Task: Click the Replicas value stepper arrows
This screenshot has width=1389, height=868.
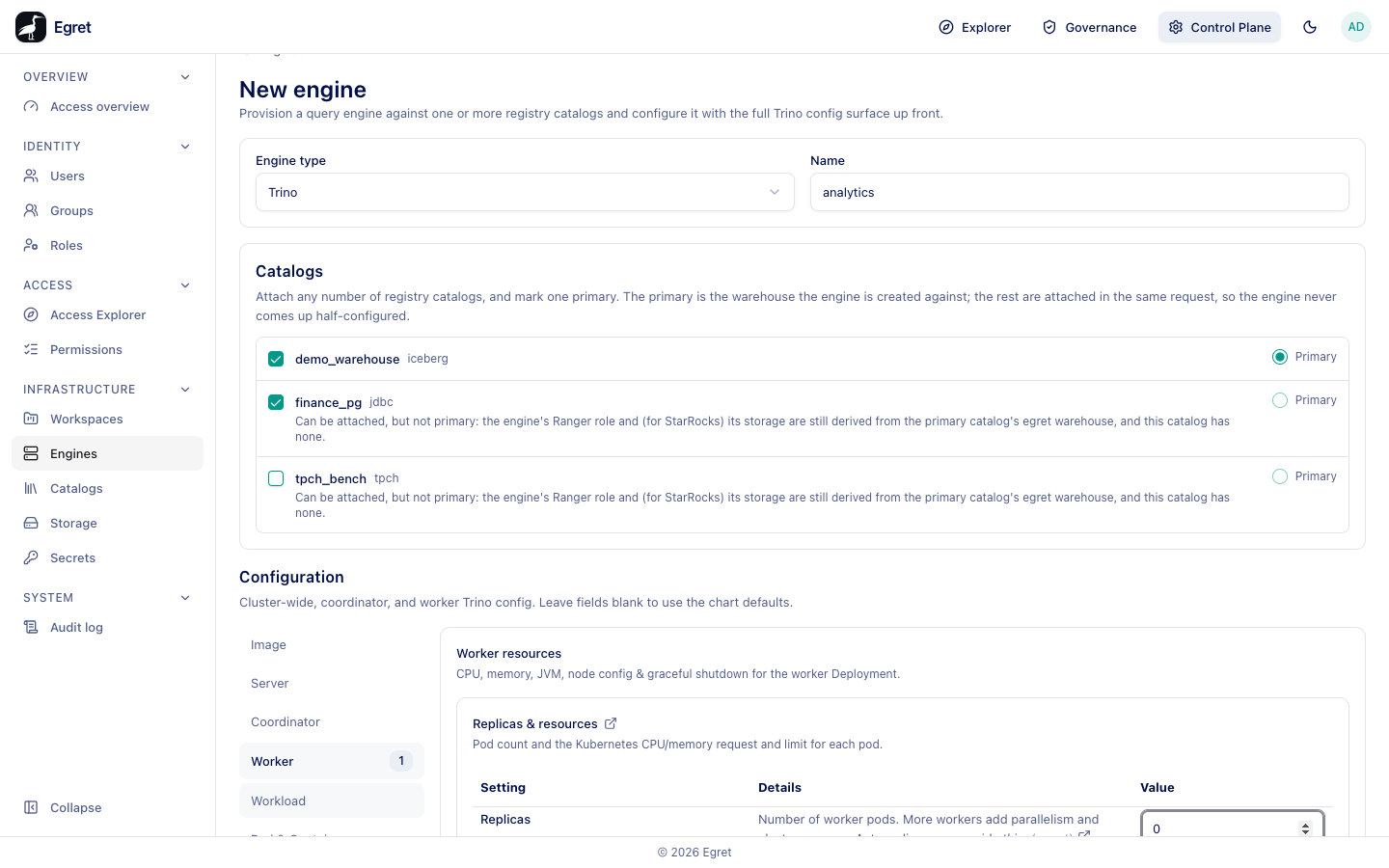Action: click(1305, 828)
